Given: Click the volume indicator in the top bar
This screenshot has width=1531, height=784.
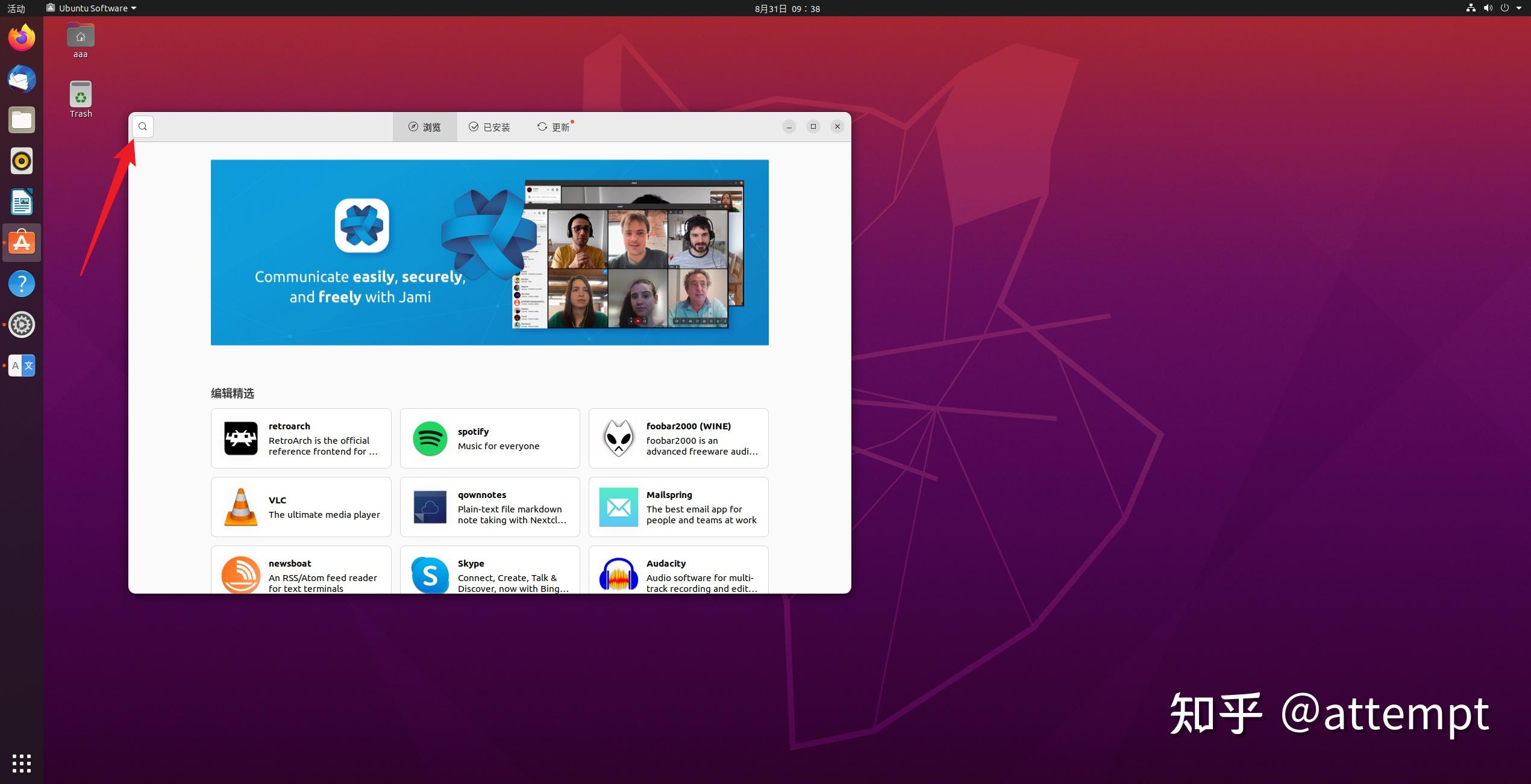Looking at the screenshot, I should pos(1488,8).
